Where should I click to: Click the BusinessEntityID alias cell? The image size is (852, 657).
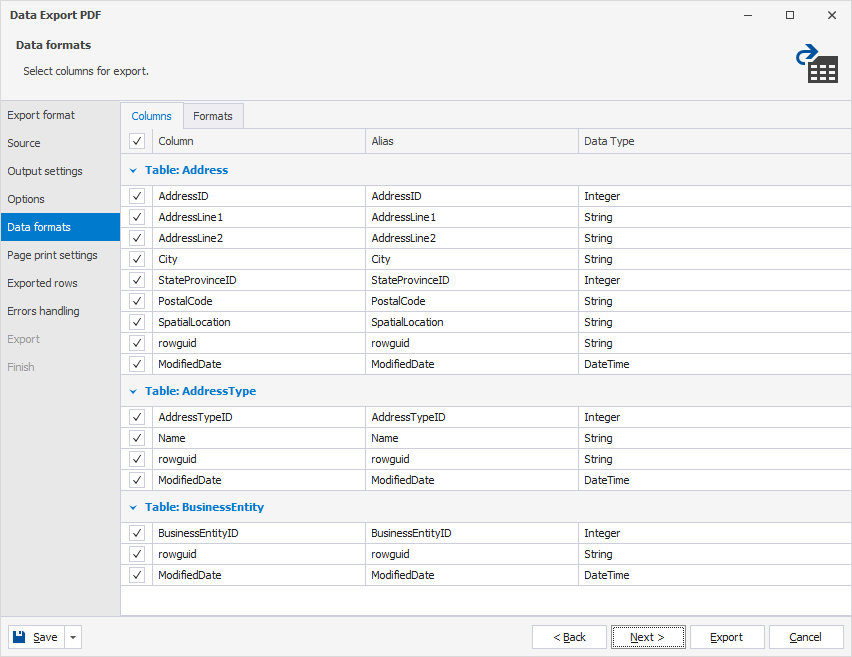(x=472, y=533)
